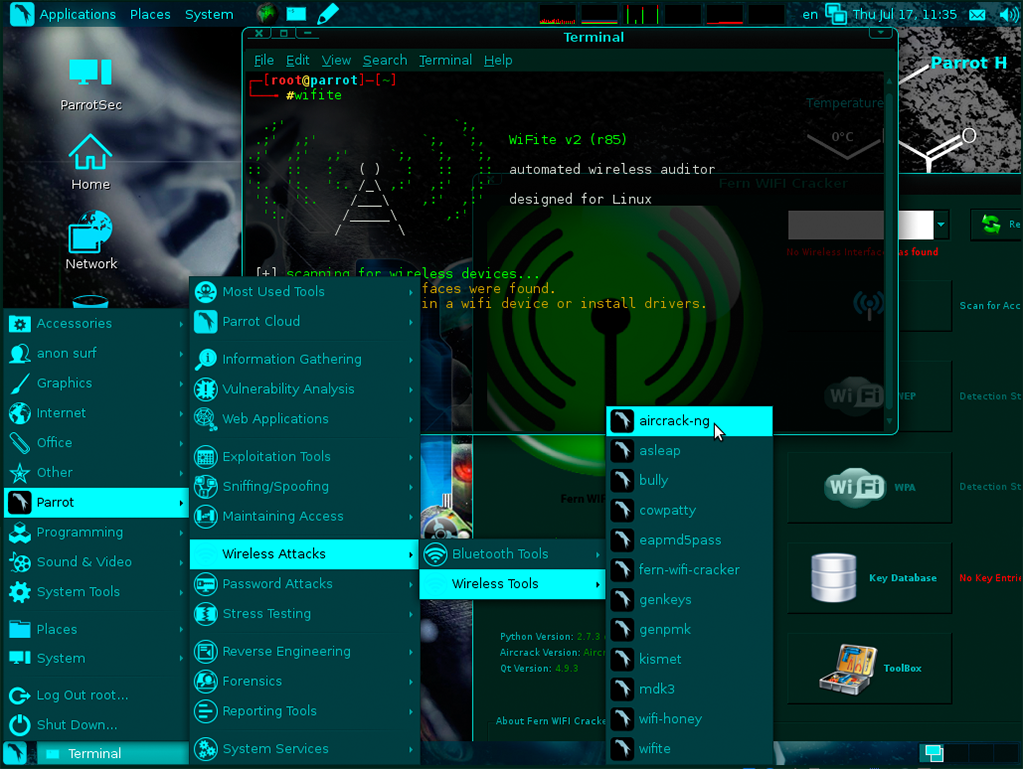Open the Applications menu in top panel

pos(77,14)
